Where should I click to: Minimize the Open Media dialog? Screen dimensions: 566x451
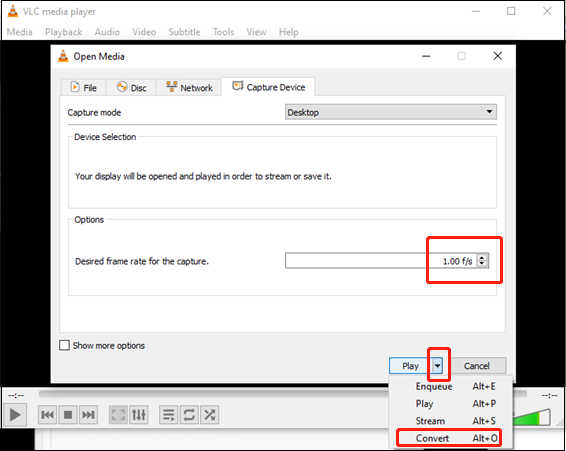[426, 56]
